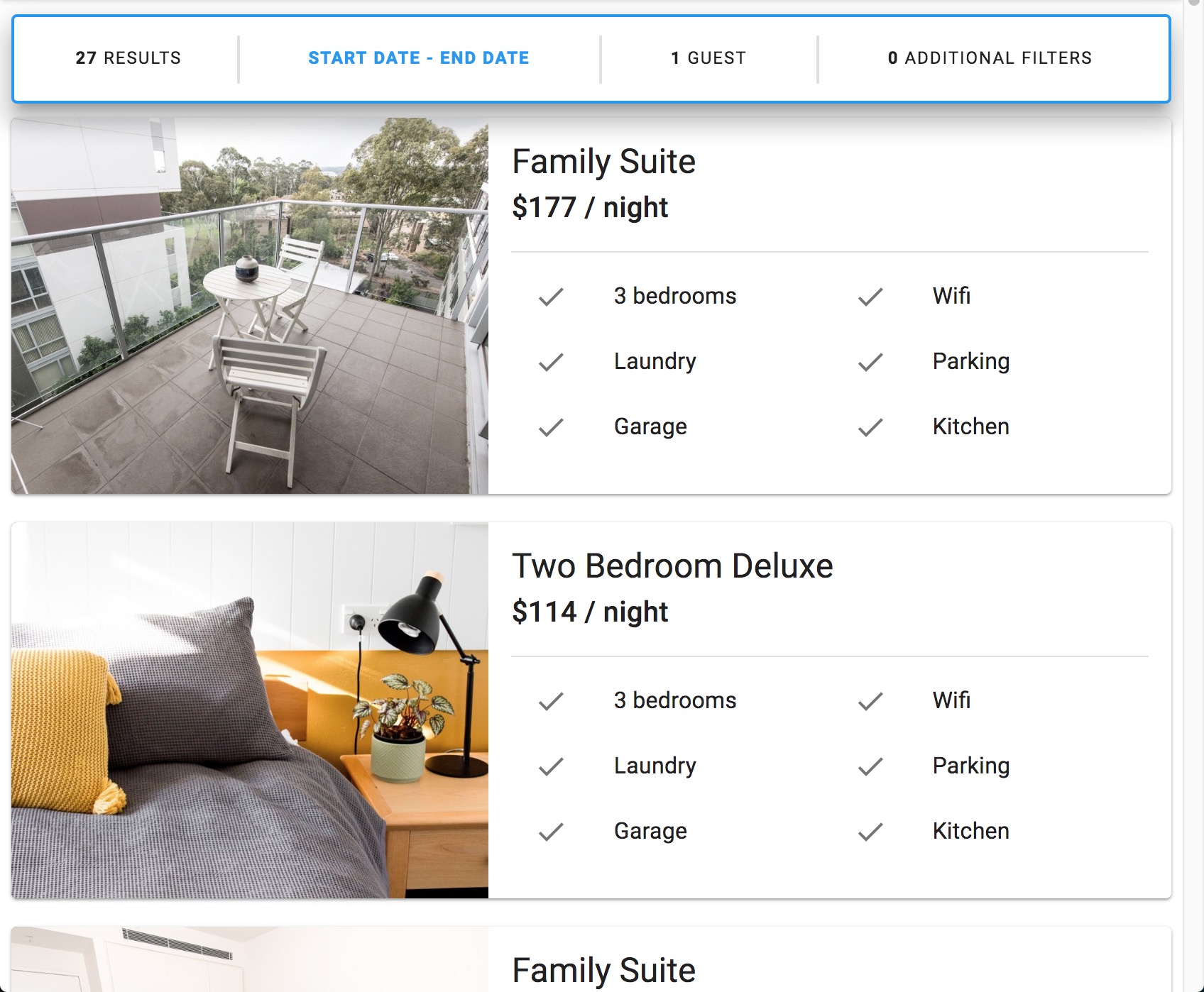Click the Wifi checkmark in the Two Bedroom Deluxe card
The width and height of the screenshot is (1204, 992).
(870, 701)
